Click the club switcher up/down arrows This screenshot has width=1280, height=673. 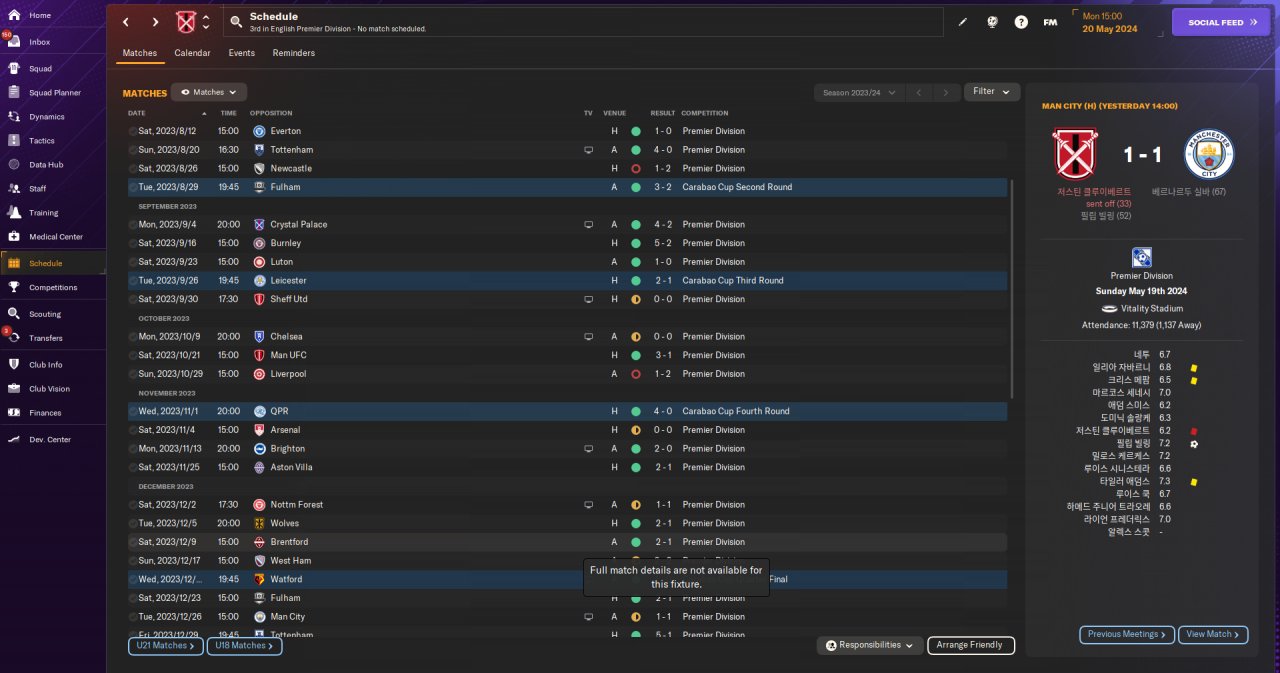206,22
